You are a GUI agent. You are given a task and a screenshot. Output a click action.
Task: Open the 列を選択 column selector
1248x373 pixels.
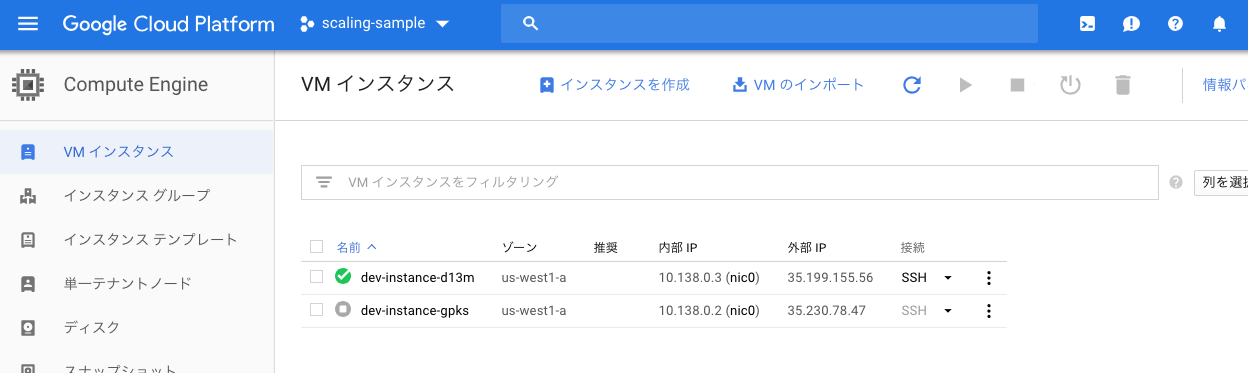(1221, 183)
